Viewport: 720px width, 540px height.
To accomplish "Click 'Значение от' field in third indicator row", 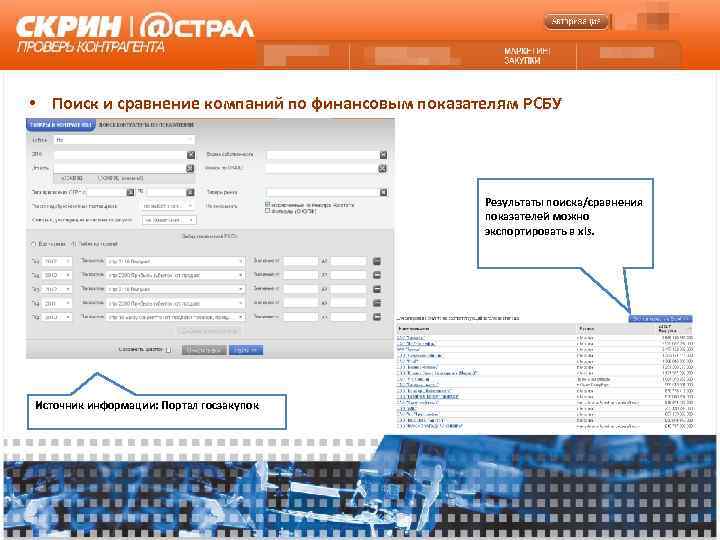I will [300, 289].
